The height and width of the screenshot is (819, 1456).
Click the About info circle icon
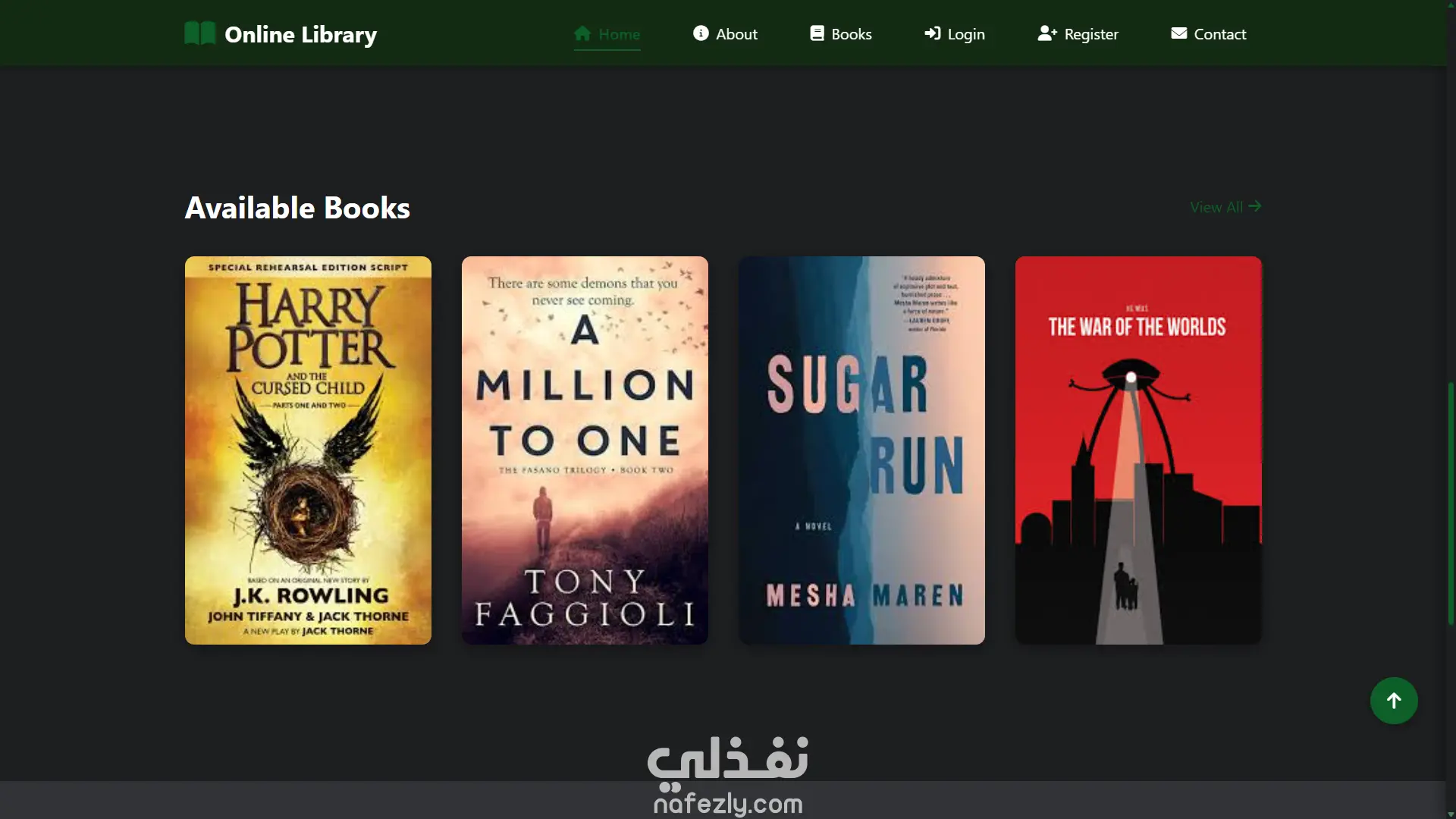701,33
